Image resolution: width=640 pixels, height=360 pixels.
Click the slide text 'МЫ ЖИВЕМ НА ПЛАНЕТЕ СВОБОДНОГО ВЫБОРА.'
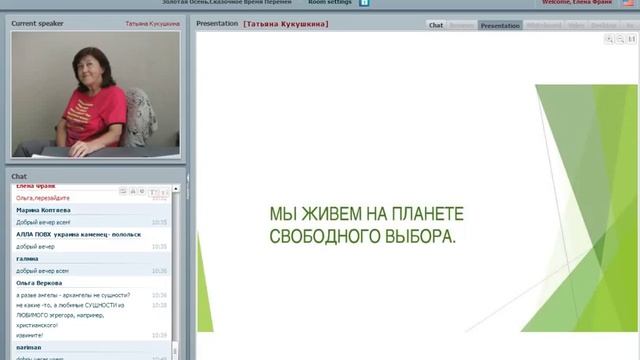366,225
